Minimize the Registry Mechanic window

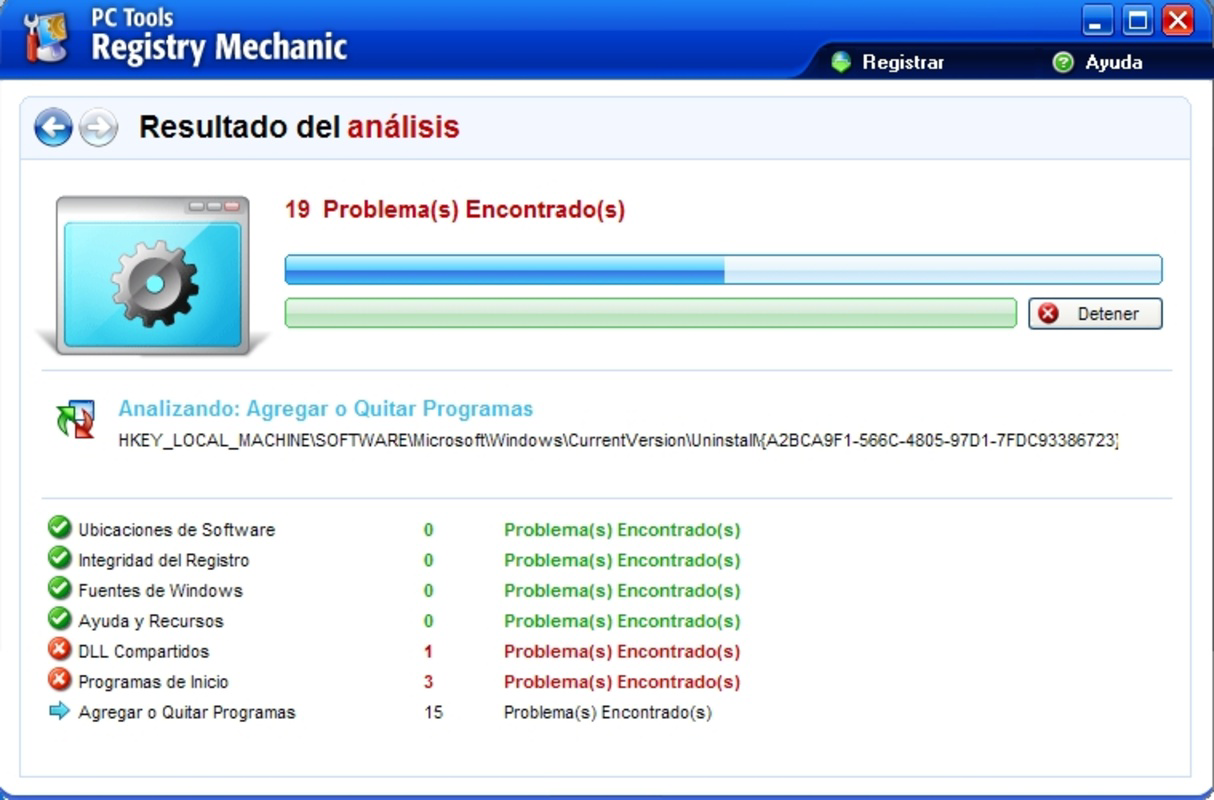[x=1098, y=21]
